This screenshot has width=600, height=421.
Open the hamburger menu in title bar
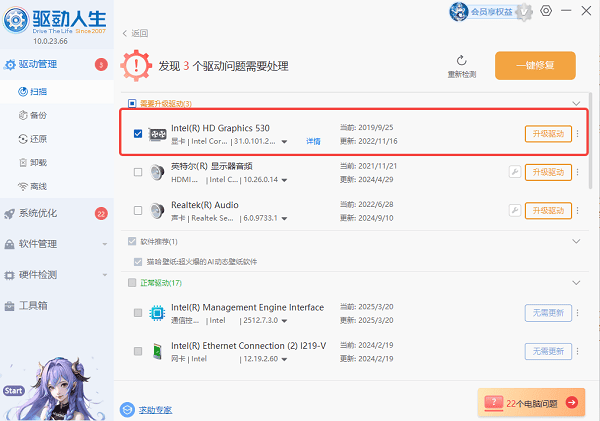click(x=566, y=11)
